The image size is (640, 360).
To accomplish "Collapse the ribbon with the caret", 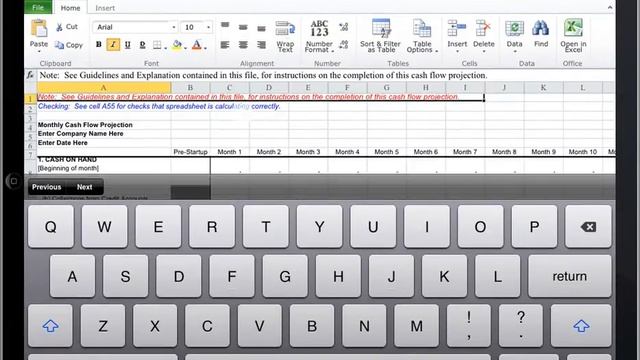I will [610, 7].
